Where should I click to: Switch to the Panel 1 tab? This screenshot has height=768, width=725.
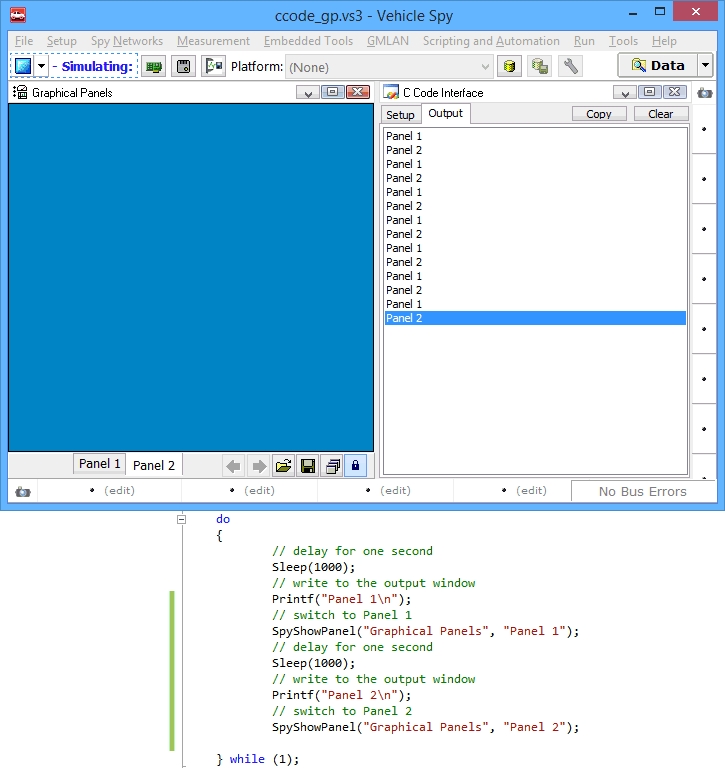pos(100,464)
